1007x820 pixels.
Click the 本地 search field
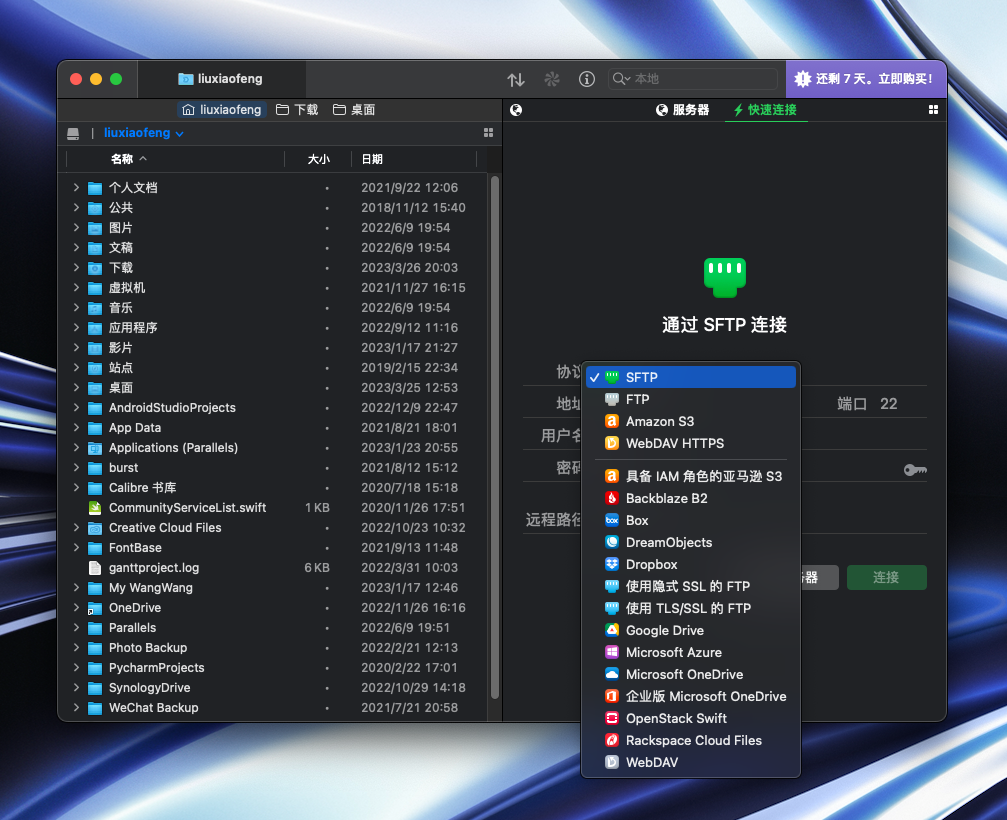pos(692,79)
